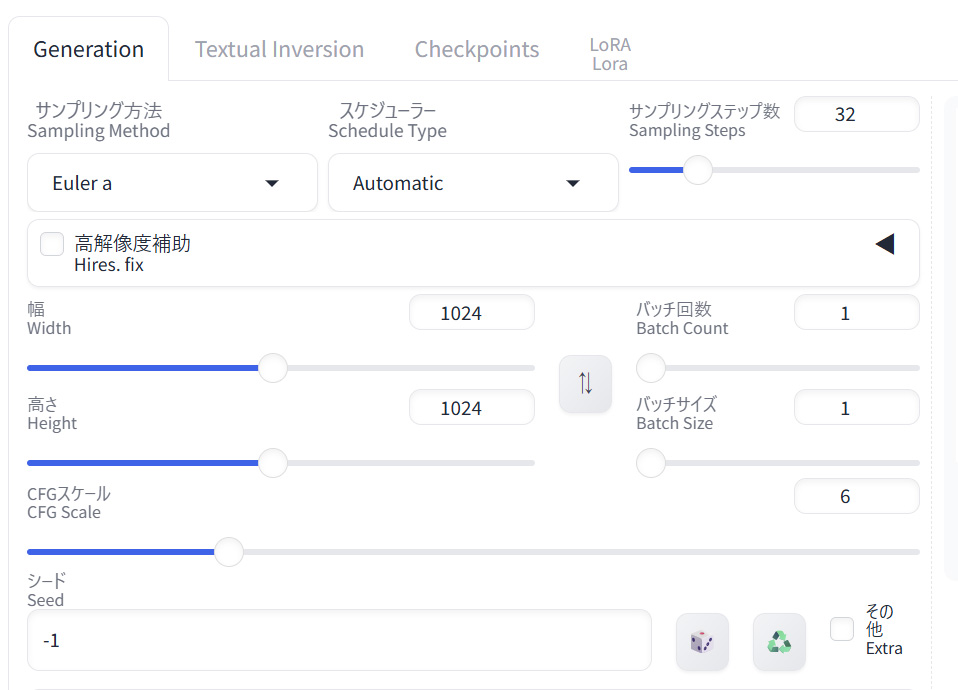The image size is (958, 690).
Task: Click the Width value field showing 1024
Action: coord(471,313)
